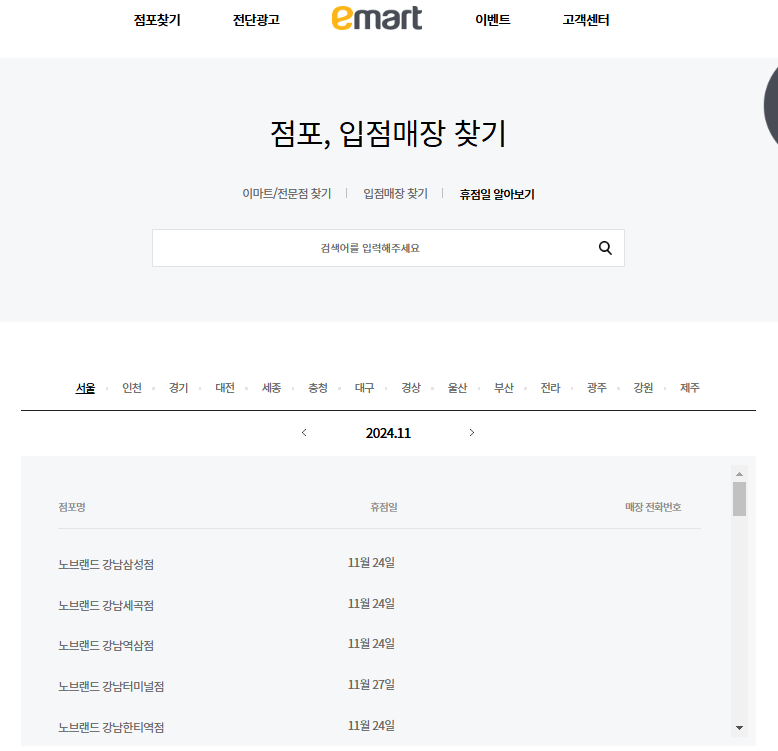Select 강원 region

(643, 388)
